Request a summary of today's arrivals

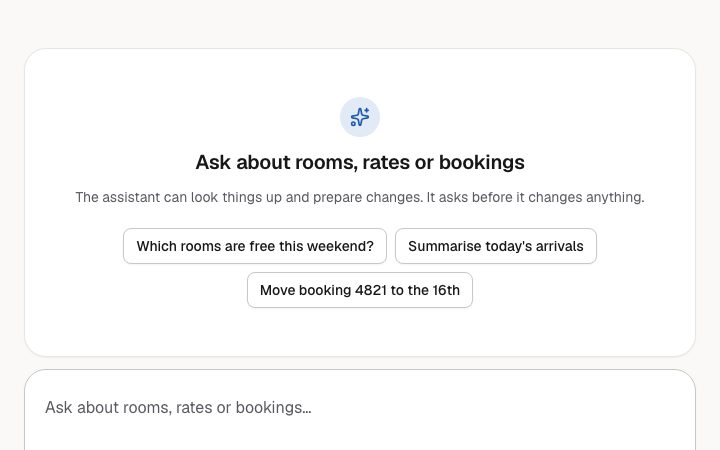coord(496,246)
